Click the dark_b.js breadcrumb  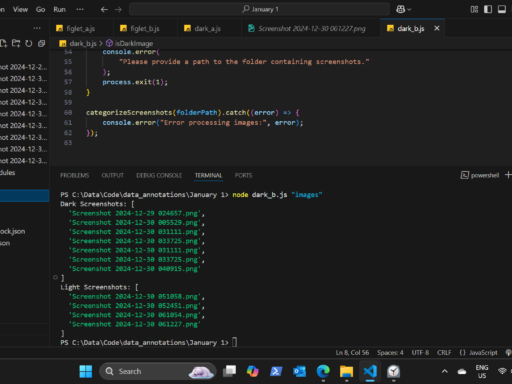[x=83, y=44]
